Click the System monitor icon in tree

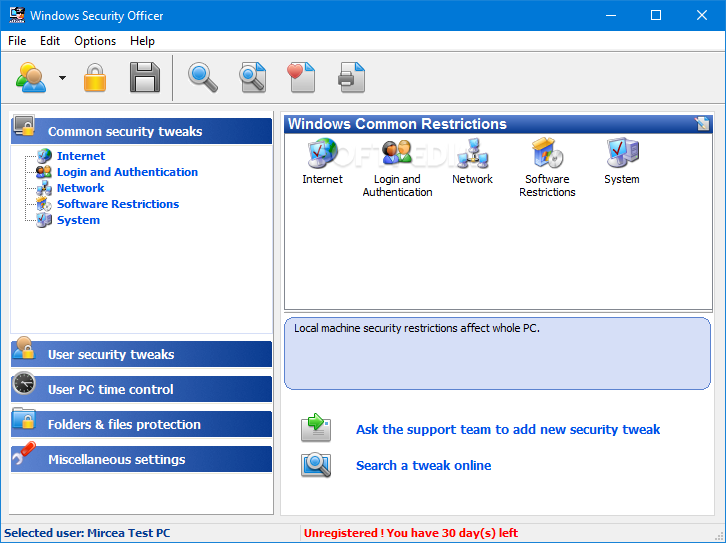pos(44,220)
